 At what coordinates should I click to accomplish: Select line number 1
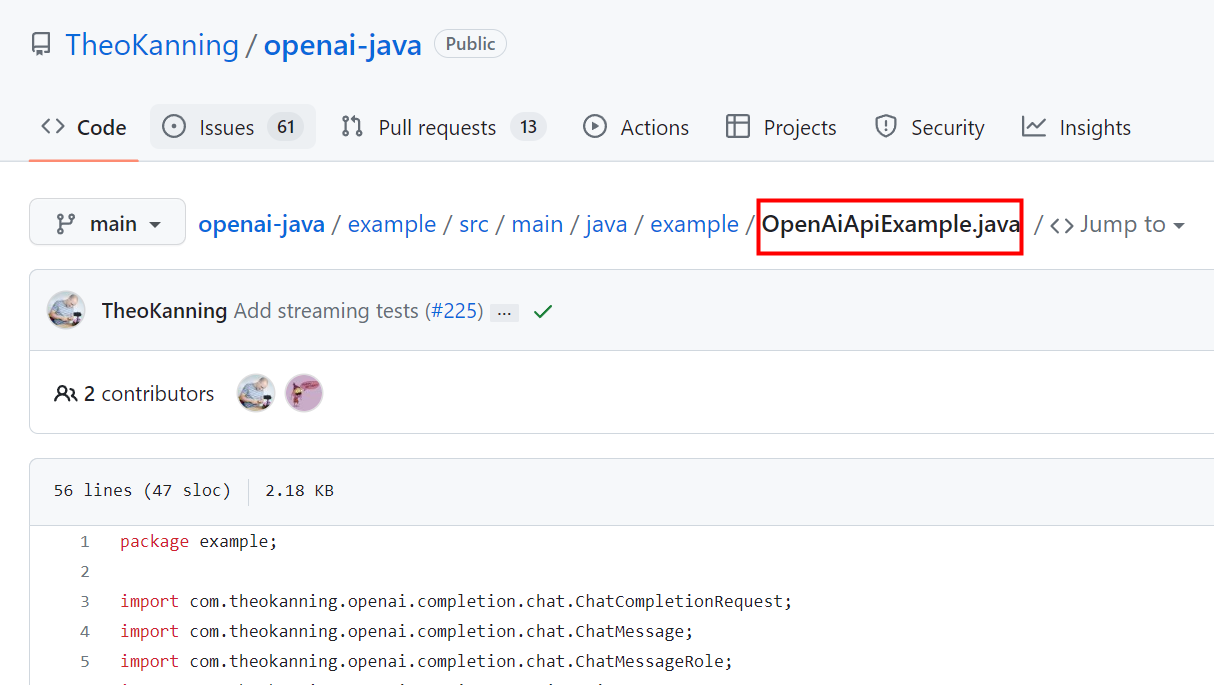[85, 542]
